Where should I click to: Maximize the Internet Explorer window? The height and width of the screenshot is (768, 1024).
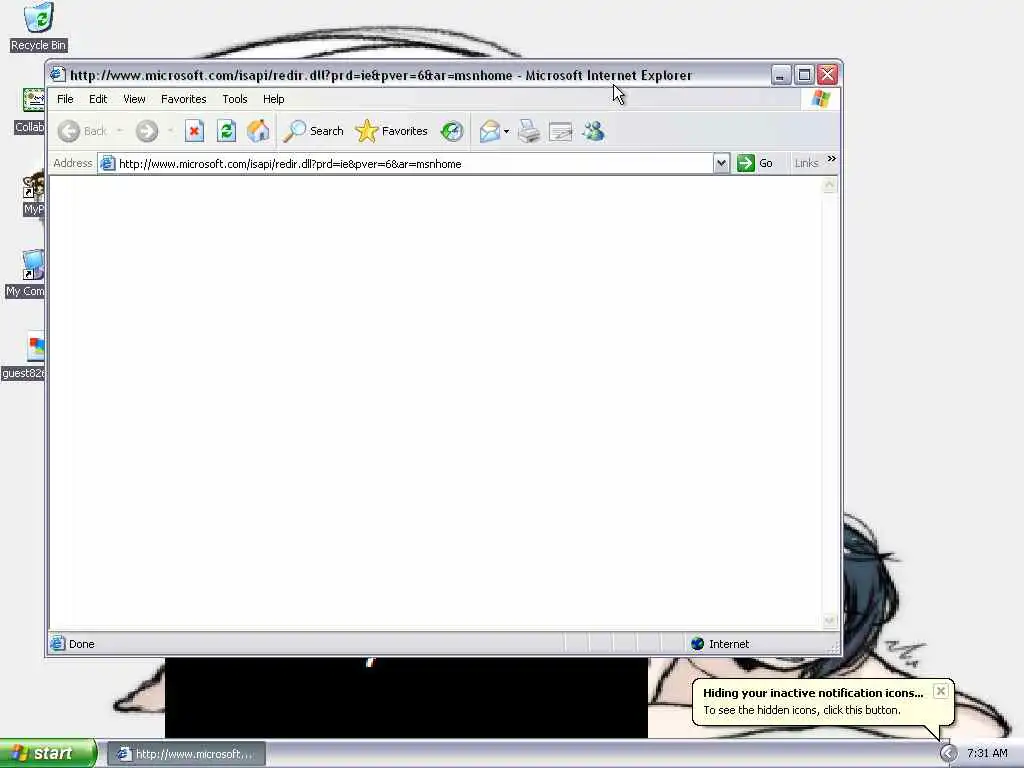[x=805, y=75]
